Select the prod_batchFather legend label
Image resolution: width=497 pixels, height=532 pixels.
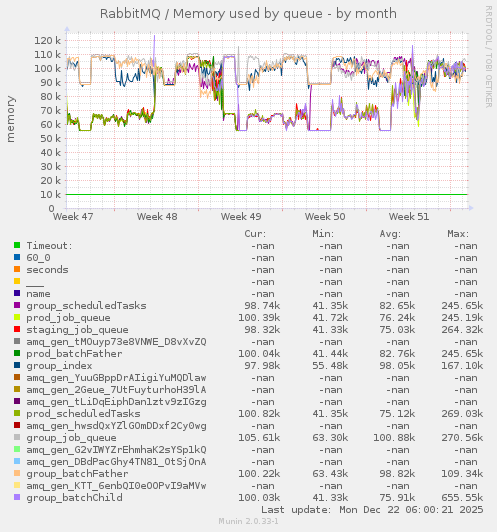click(74, 354)
